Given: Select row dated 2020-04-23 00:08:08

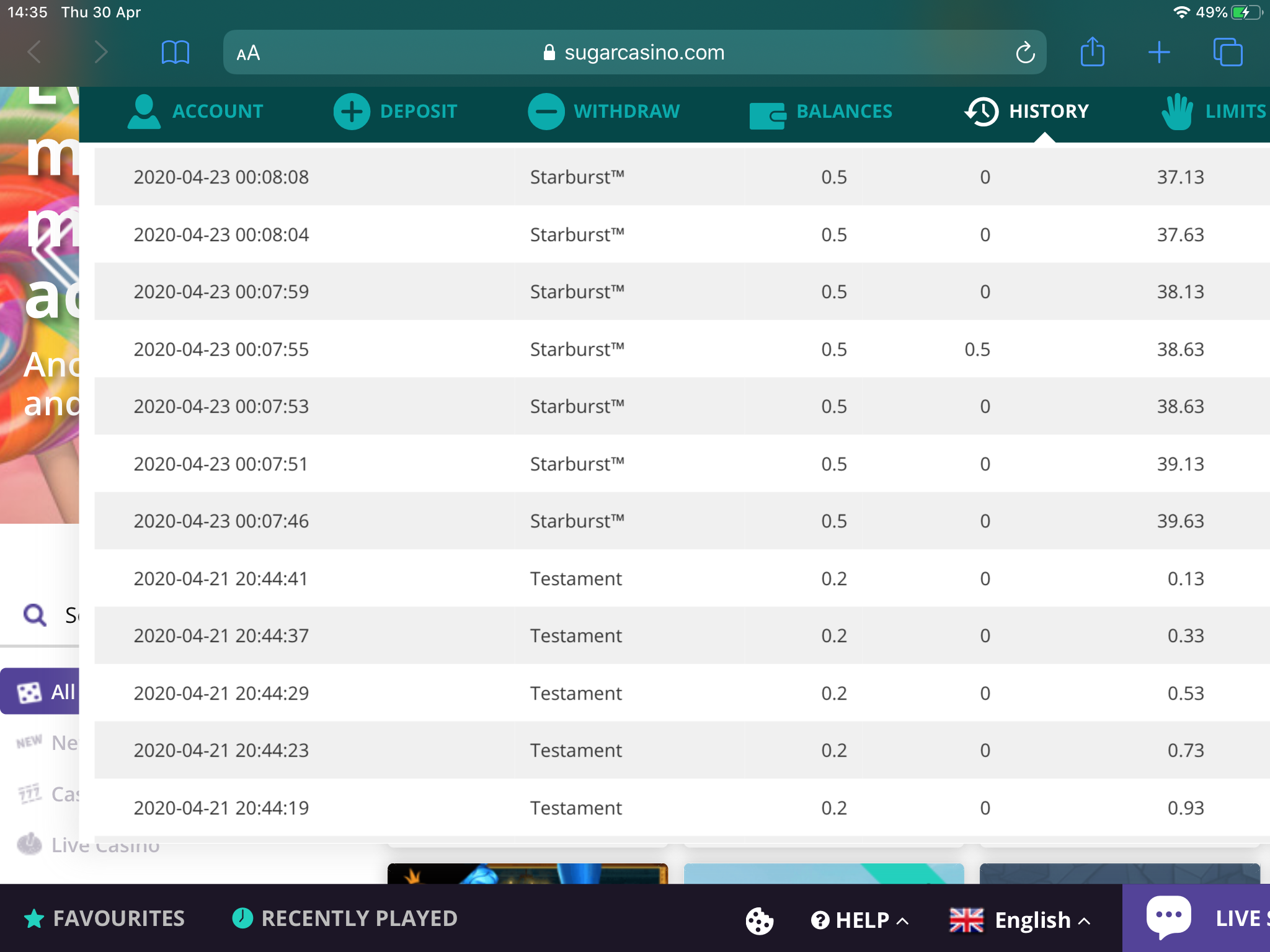Looking at the screenshot, I should [x=682, y=177].
